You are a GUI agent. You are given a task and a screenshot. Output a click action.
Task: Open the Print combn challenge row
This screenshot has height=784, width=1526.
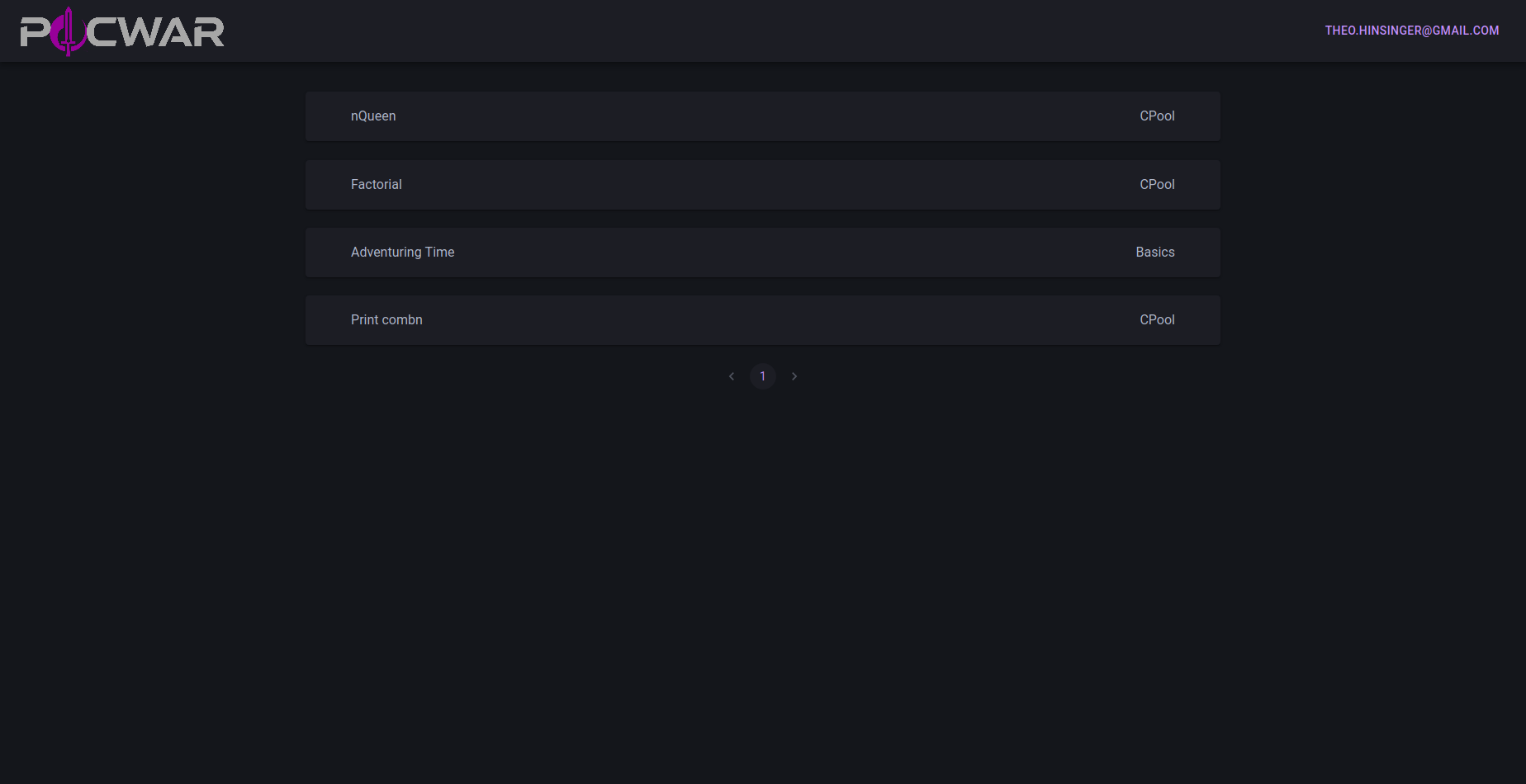763,320
